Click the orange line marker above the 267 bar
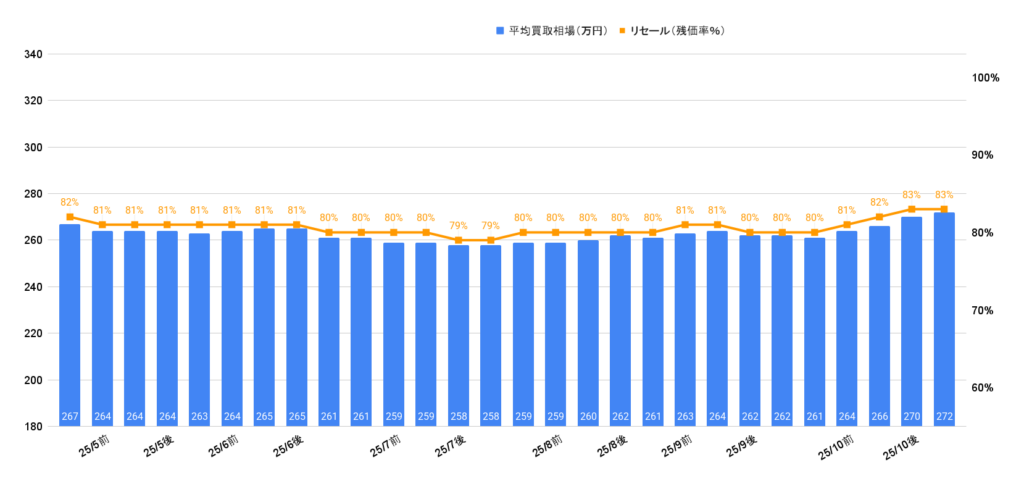The image size is (1024, 481). click(x=70, y=217)
